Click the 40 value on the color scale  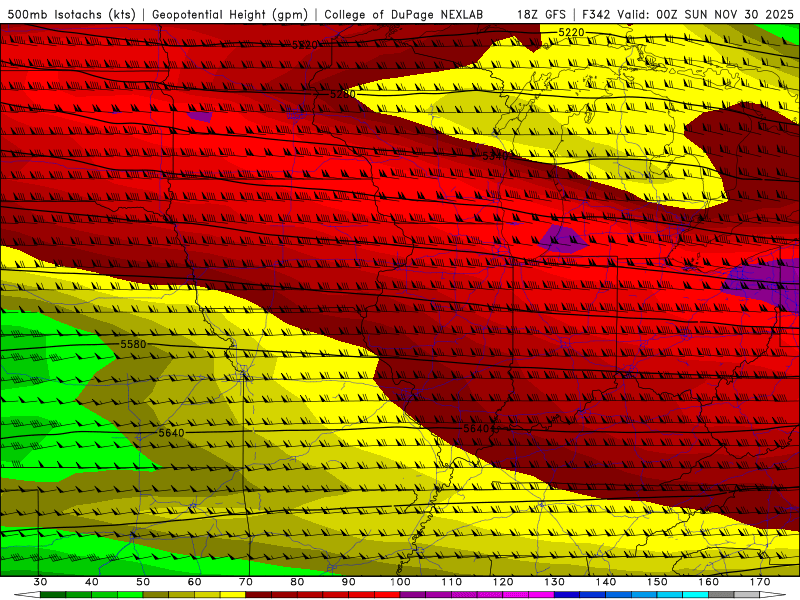(92, 582)
